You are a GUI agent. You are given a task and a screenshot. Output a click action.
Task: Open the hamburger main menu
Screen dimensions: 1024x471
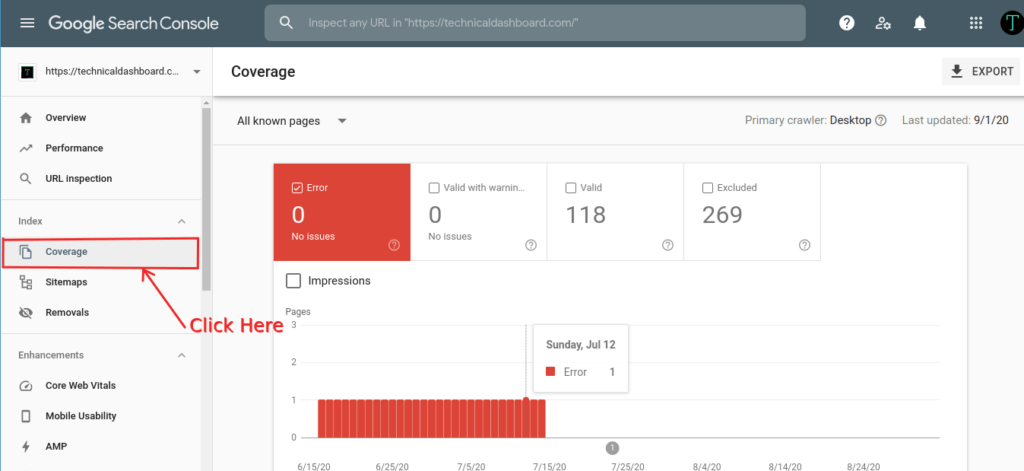coord(27,23)
